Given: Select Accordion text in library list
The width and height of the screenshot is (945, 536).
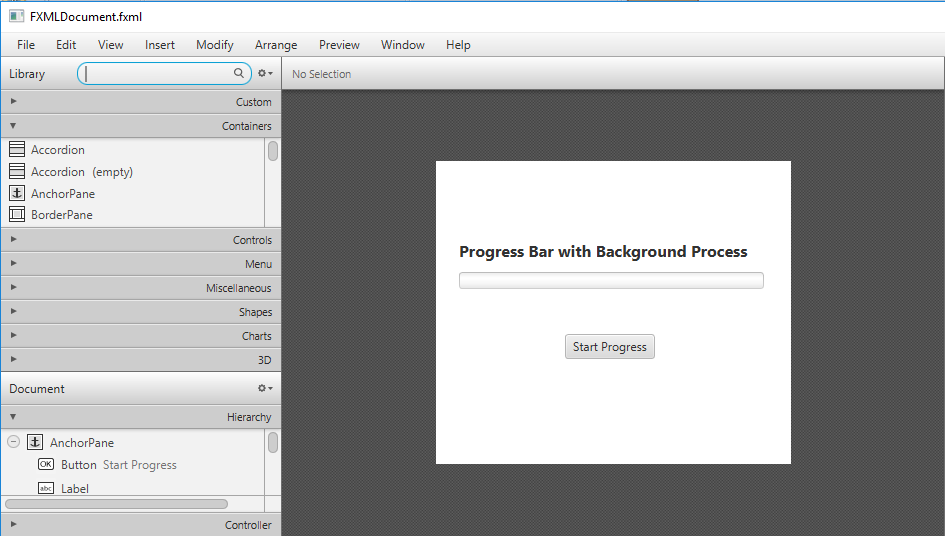Looking at the screenshot, I should click(x=58, y=150).
